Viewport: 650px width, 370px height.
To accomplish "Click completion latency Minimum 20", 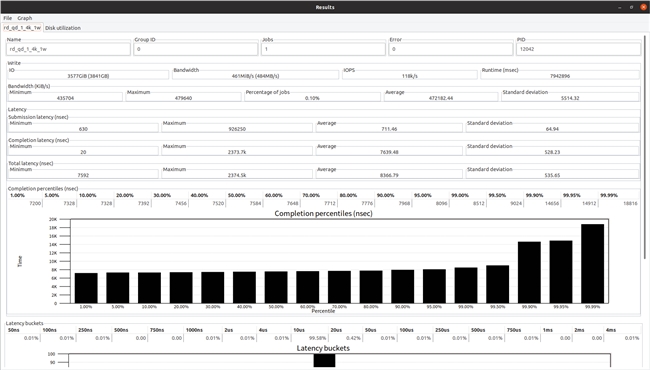I will 83,152.
